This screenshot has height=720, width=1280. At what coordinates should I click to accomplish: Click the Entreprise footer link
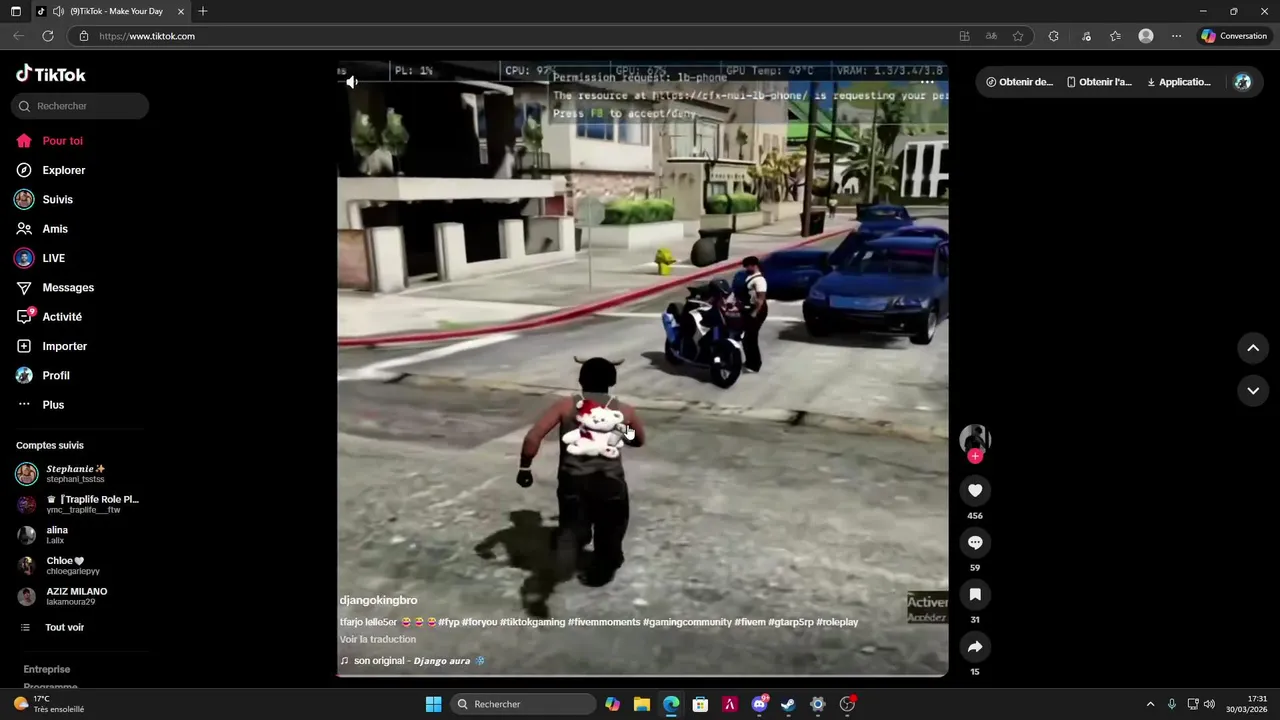pos(47,669)
